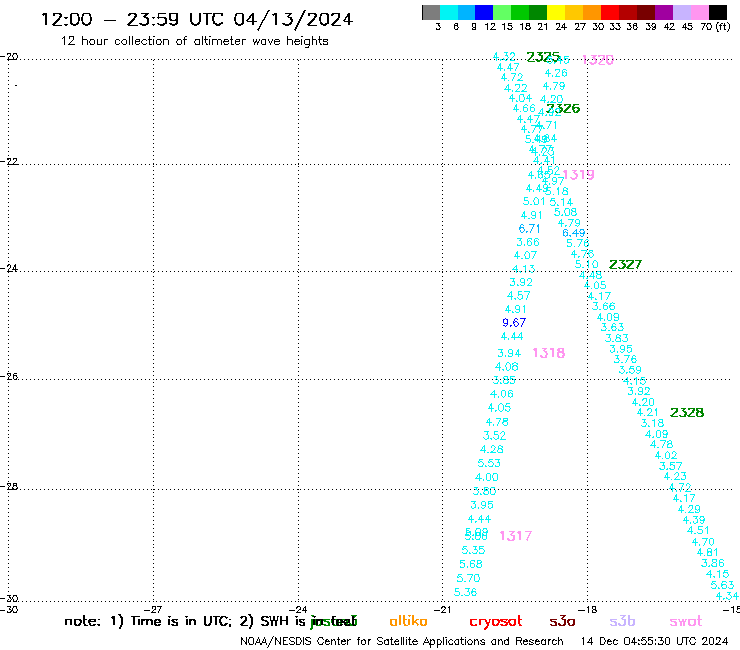Viewport: 740px width, 650px height.
Task: Click the '12 hour collection of altimeter wave heights' subtitle
Action: point(194,41)
